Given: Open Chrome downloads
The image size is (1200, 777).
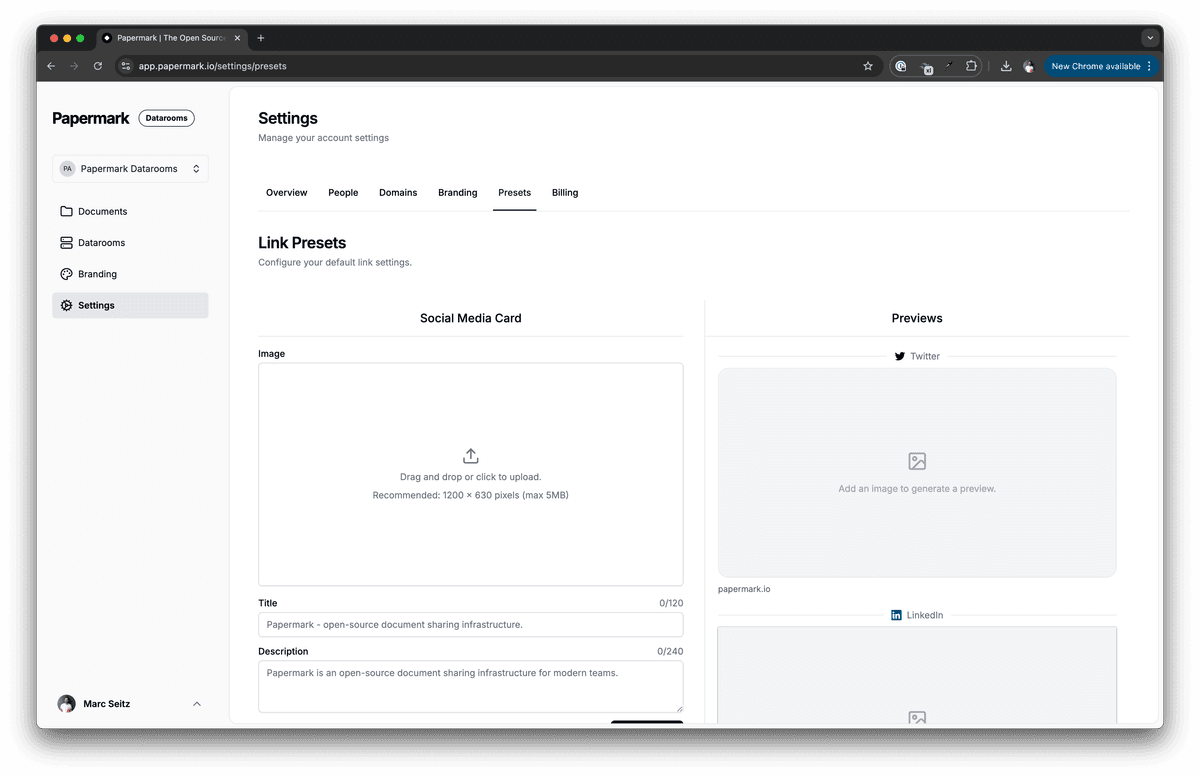Looking at the screenshot, I should point(1006,66).
